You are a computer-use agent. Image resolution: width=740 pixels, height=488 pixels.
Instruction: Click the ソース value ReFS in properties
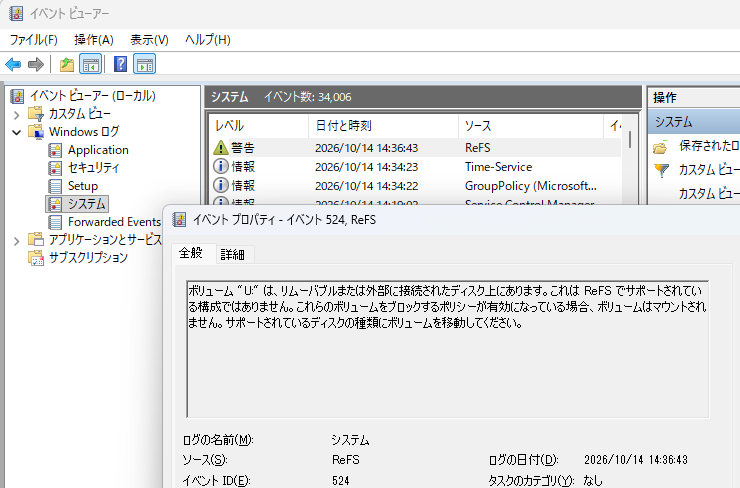(345, 460)
